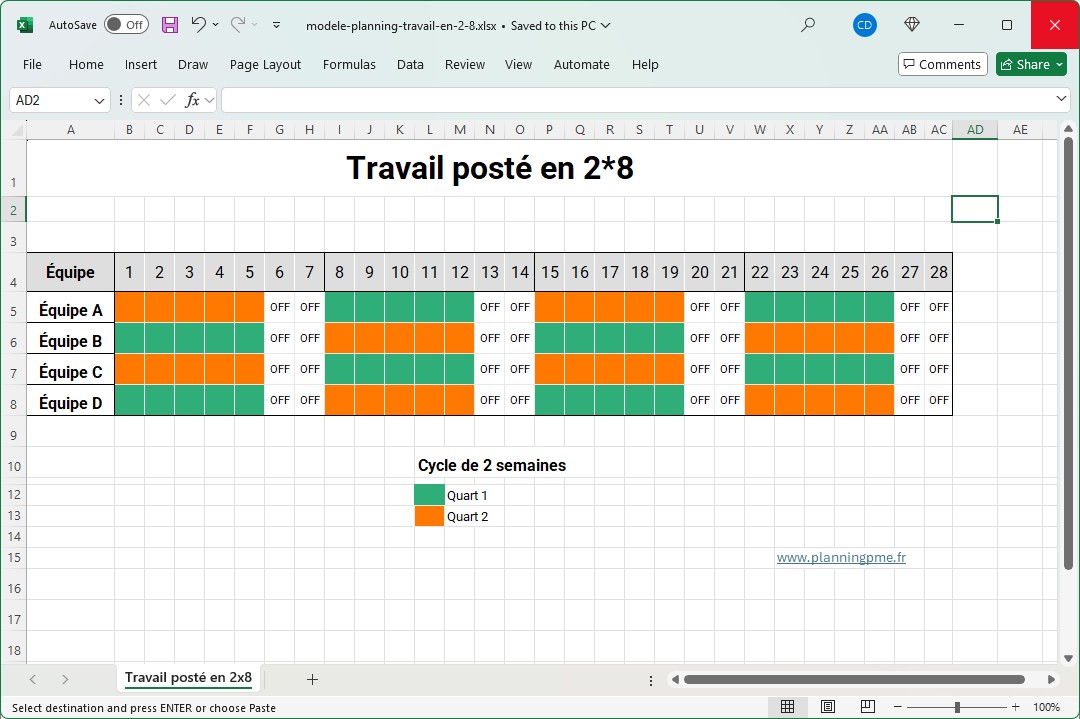
Task: Open the Formulas ribbon tab
Action: [x=349, y=64]
